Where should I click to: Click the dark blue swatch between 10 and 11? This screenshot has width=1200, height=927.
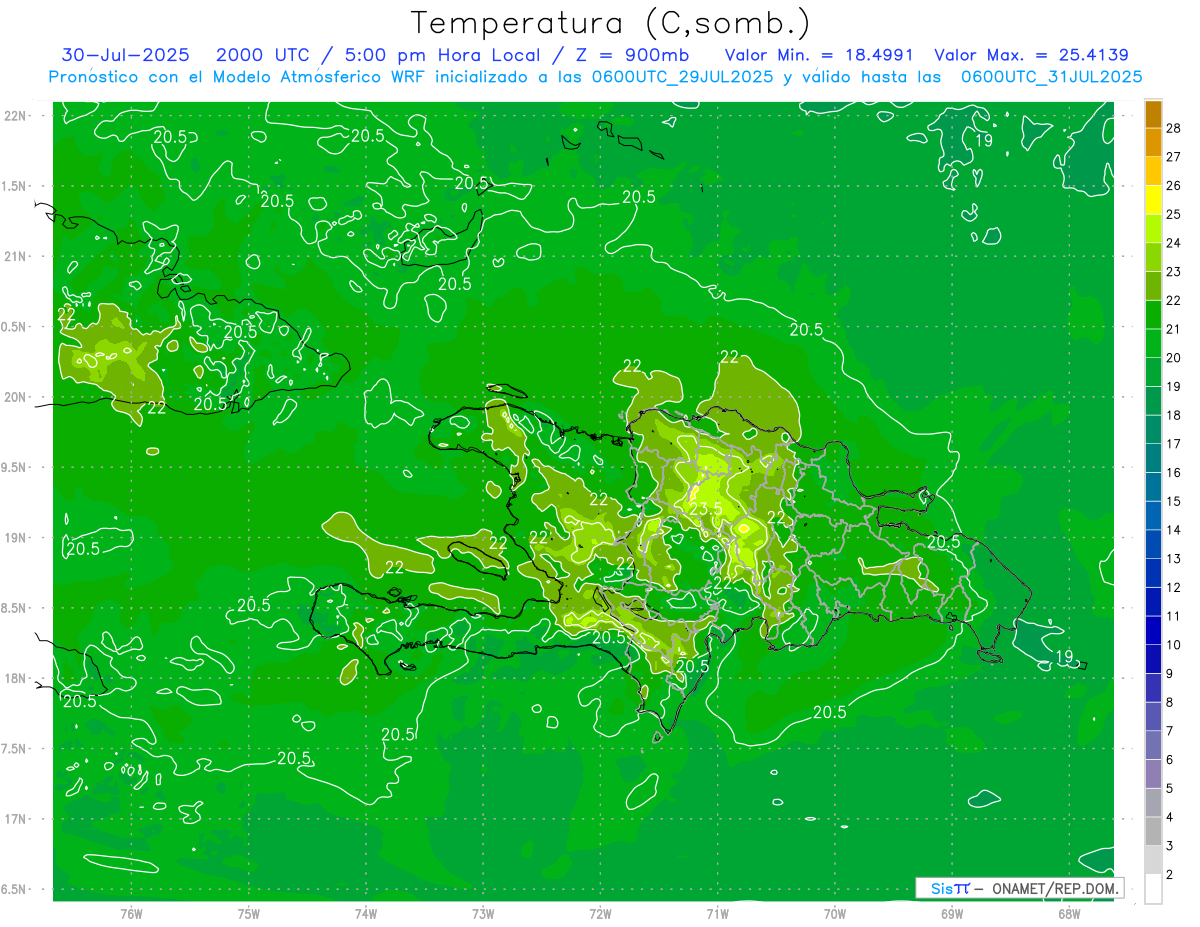click(x=1153, y=630)
